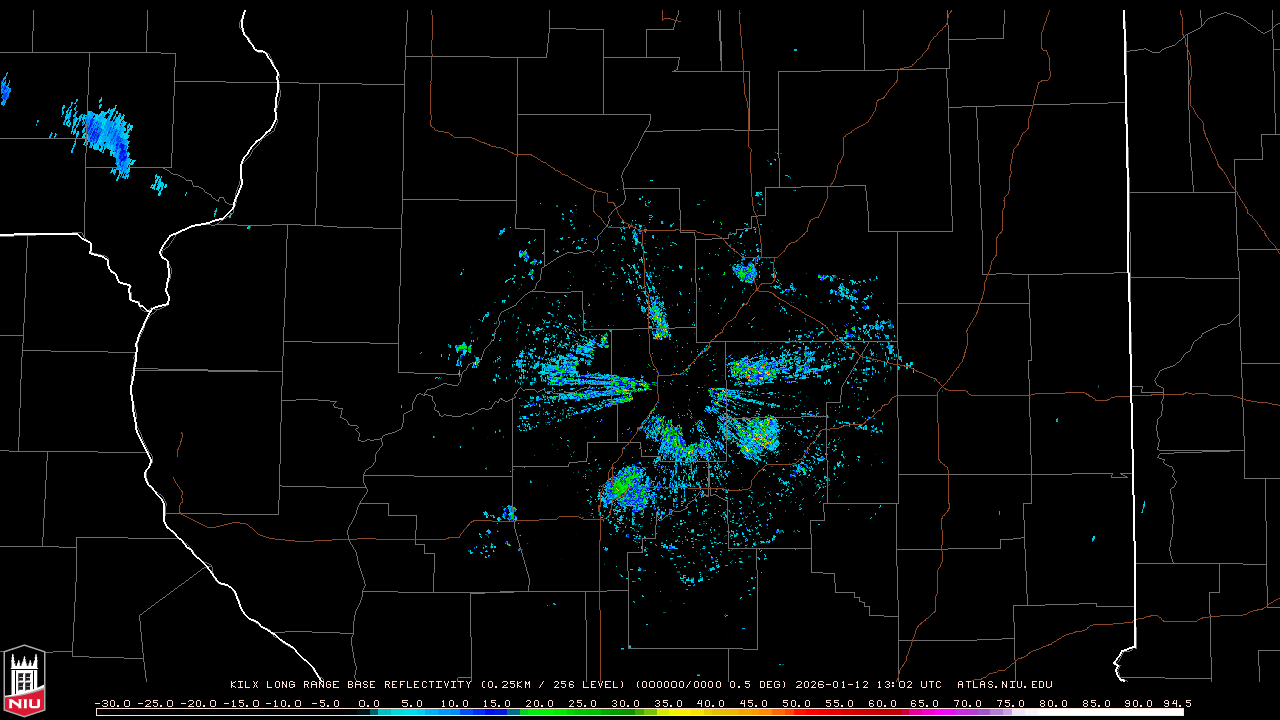Image resolution: width=1280 pixels, height=720 pixels.
Task: Click the 15.0 scale value
Action: 496,703
